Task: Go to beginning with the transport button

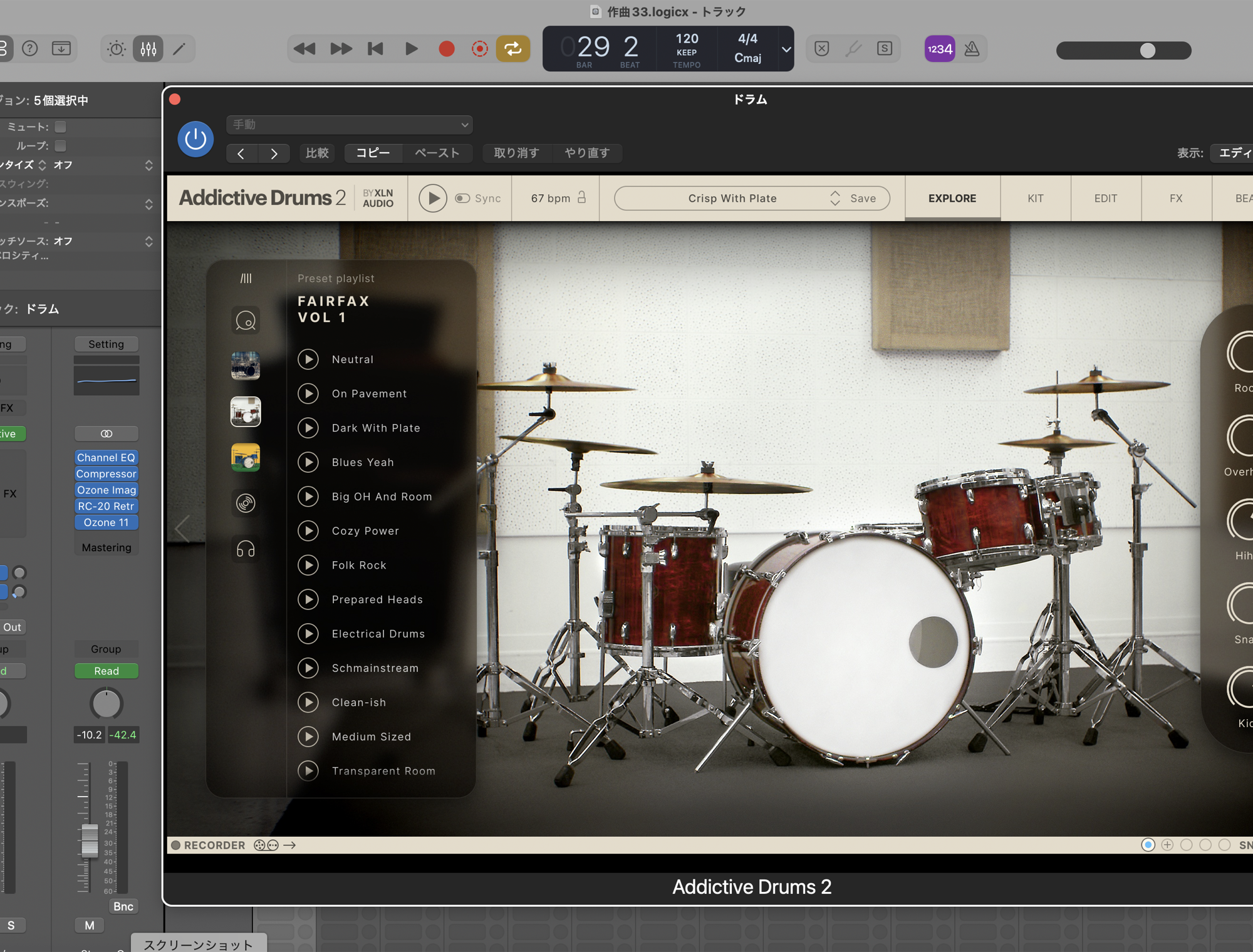Action: 375,49
